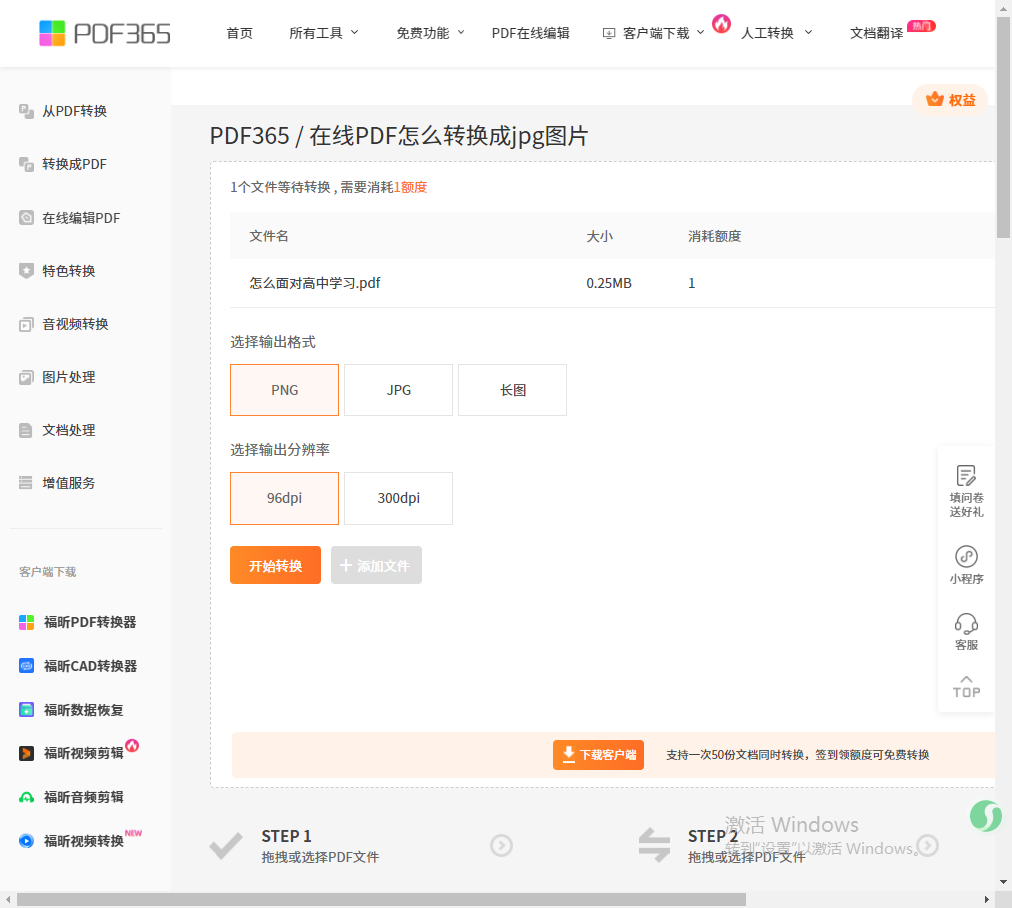This screenshot has height=908, width=1012.
Task: Click the 开始转换 button
Action: click(276, 565)
